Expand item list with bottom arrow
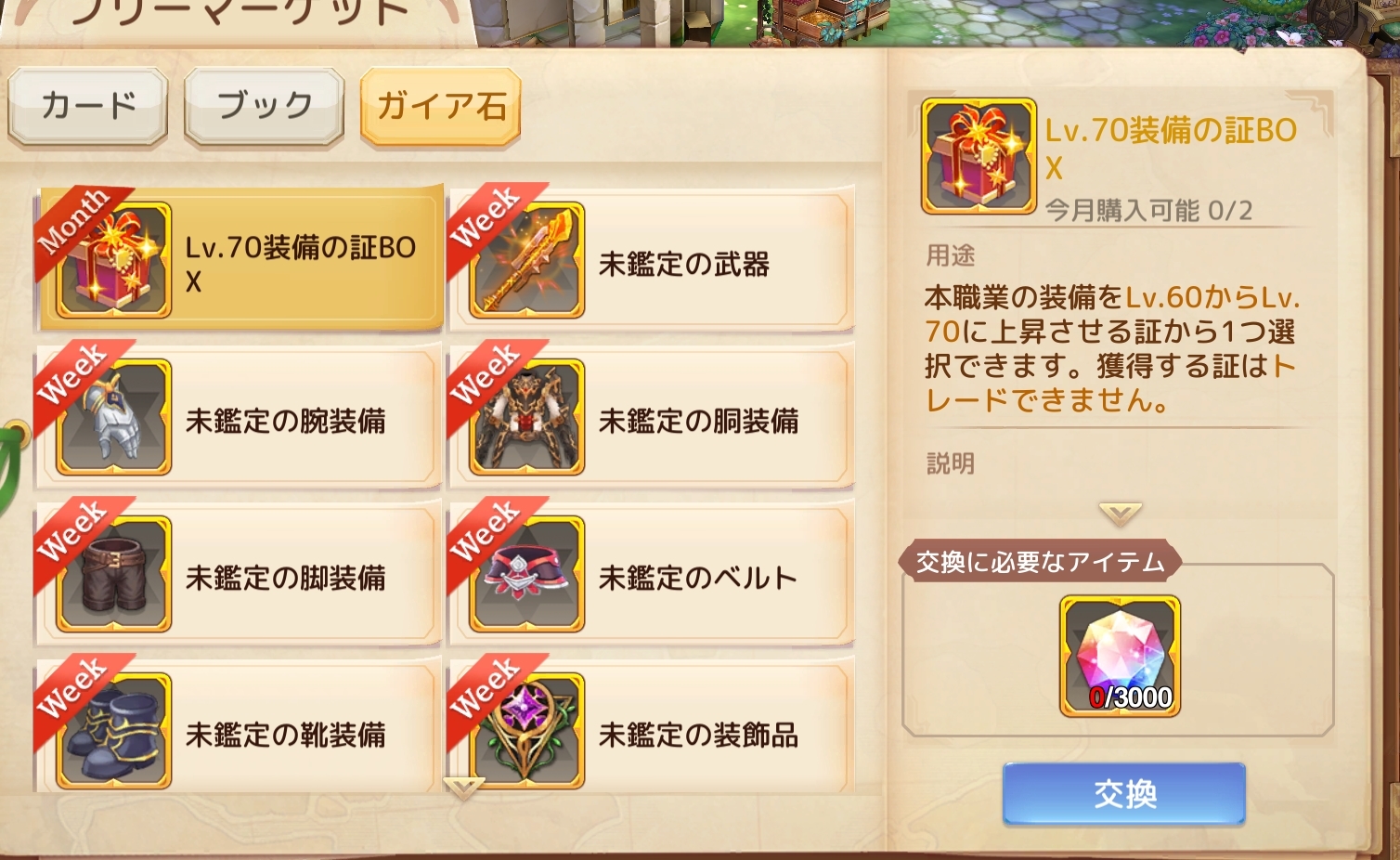Viewport: 1400px width, 860px height. 464,788
